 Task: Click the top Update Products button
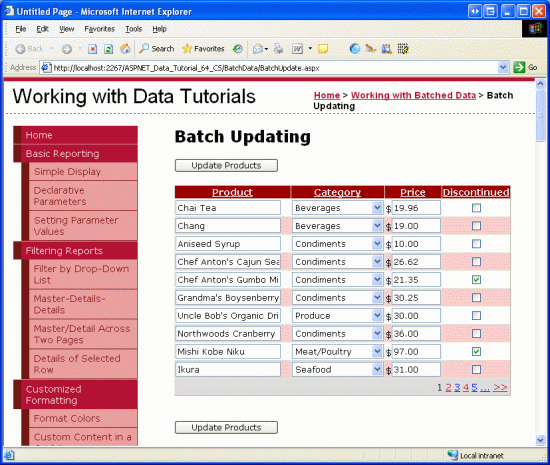(226, 166)
